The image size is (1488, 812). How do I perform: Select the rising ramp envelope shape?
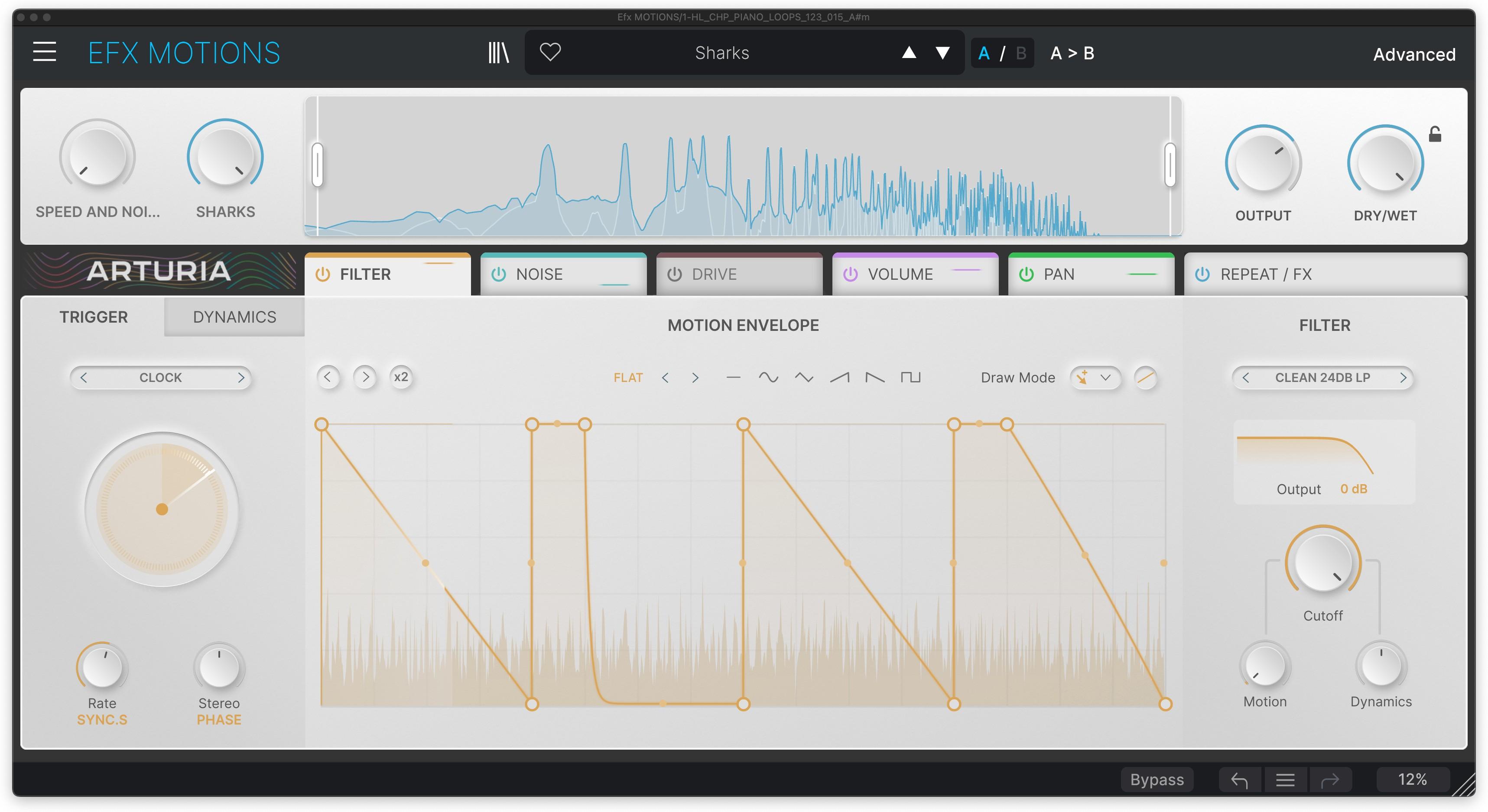[x=841, y=378]
